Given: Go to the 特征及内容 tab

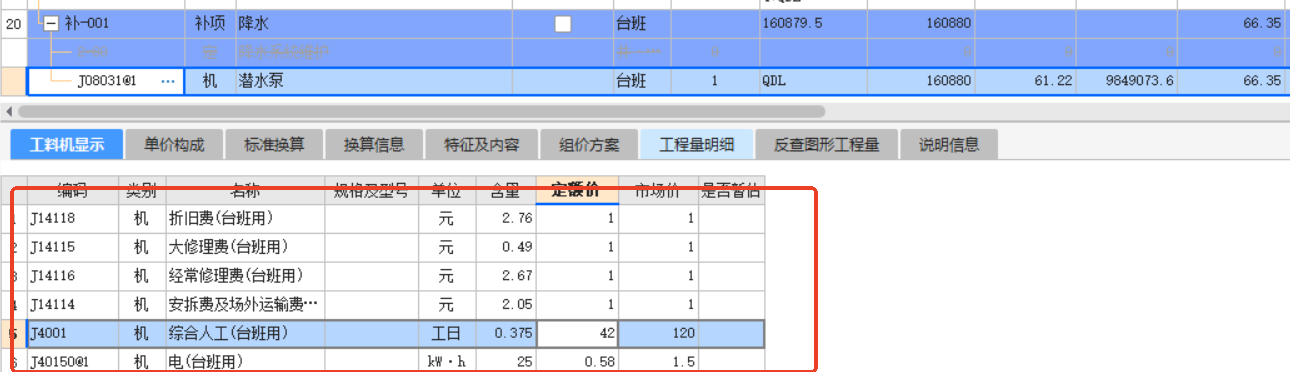Looking at the screenshot, I should (482, 145).
